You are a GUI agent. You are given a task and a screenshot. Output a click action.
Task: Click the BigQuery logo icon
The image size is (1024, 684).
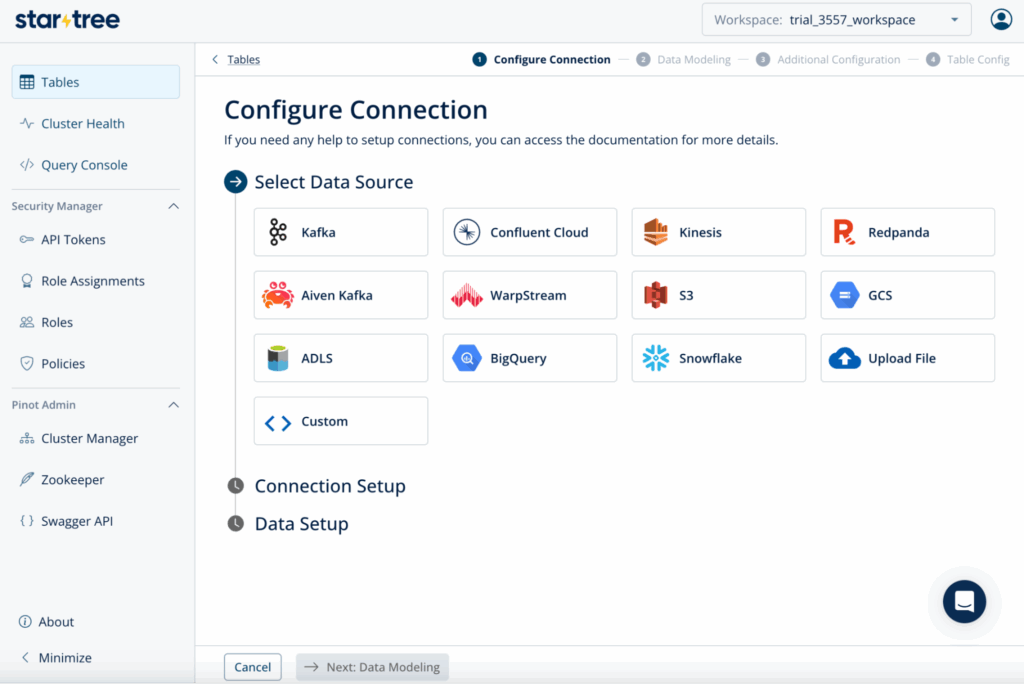[467, 358]
